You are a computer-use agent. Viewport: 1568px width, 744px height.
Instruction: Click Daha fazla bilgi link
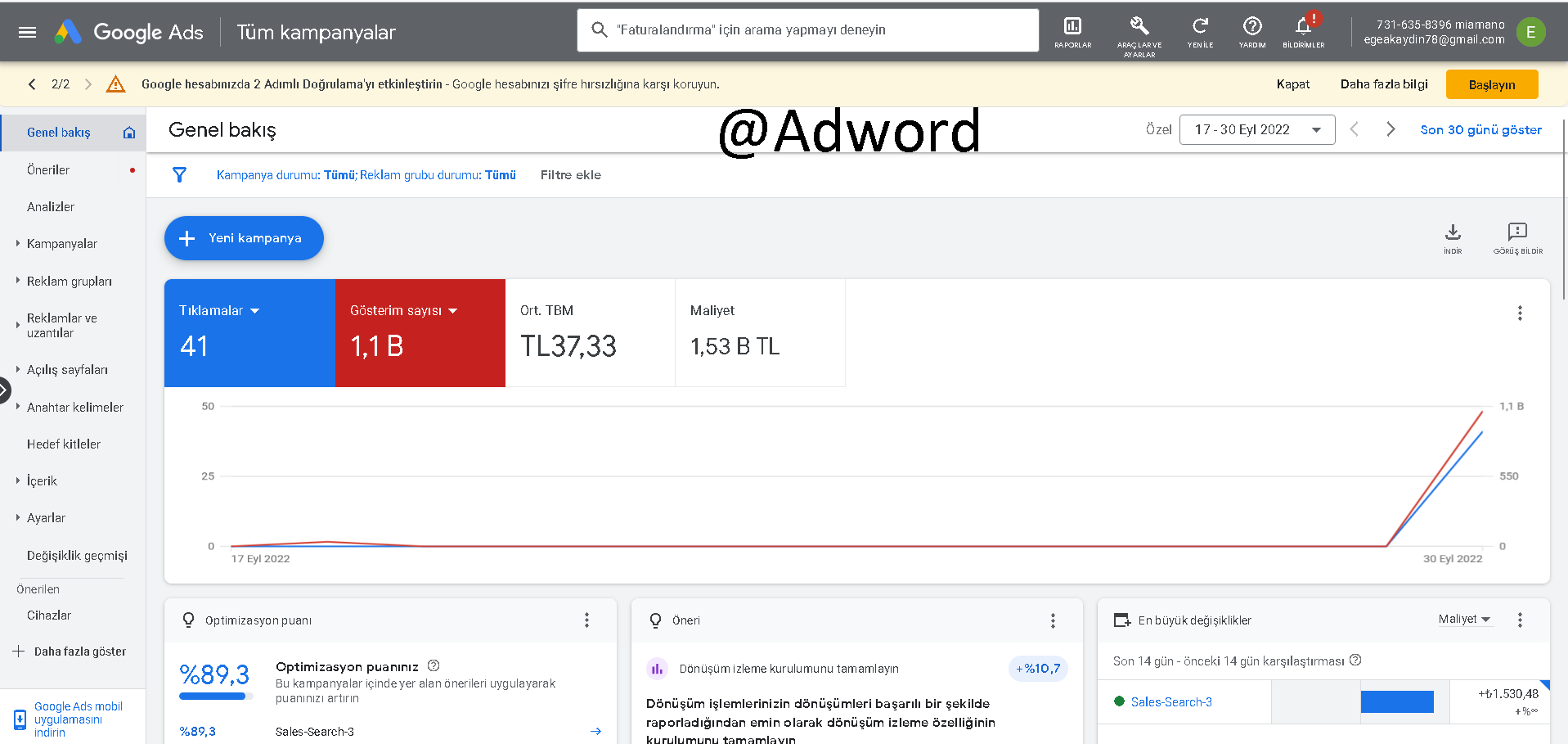pyautogui.click(x=1384, y=84)
